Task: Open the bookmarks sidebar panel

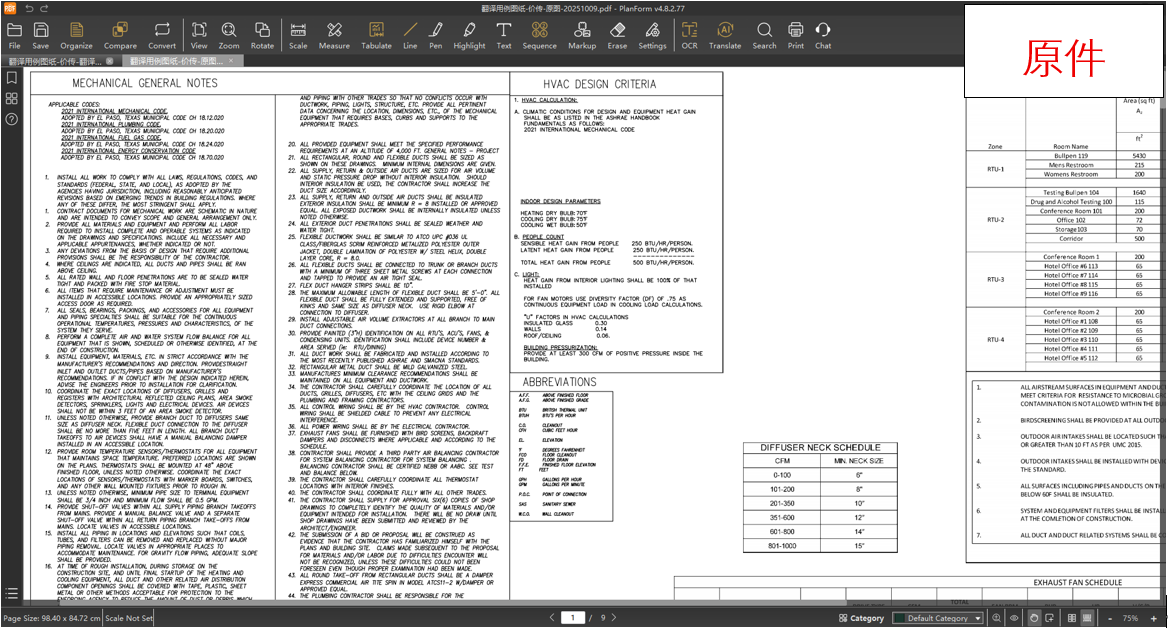Action: 12,77
